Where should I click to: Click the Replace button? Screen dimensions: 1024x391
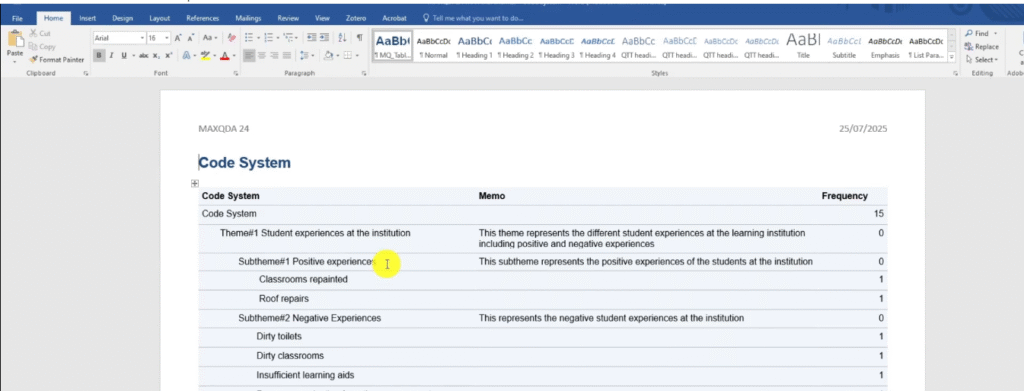point(982,46)
